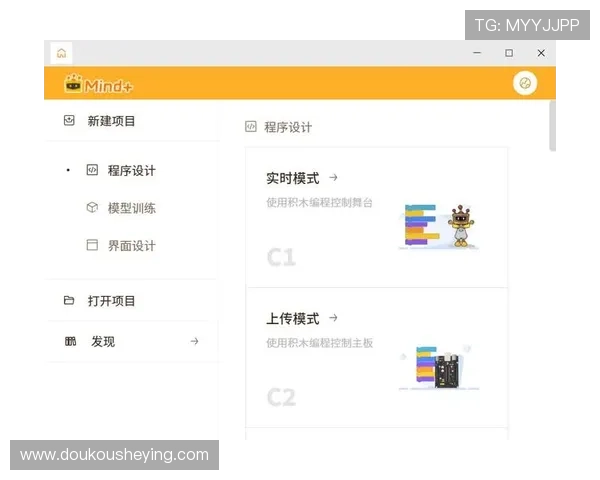Image resolution: width=600 pixels, height=480 pixels.
Task: Close the Mind+ window
Action: click(541, 53)
